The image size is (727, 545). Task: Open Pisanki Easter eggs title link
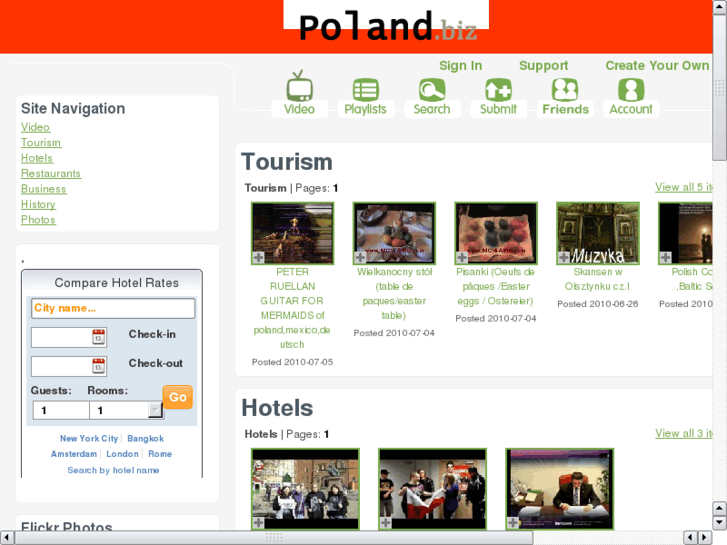click(496, 287)
